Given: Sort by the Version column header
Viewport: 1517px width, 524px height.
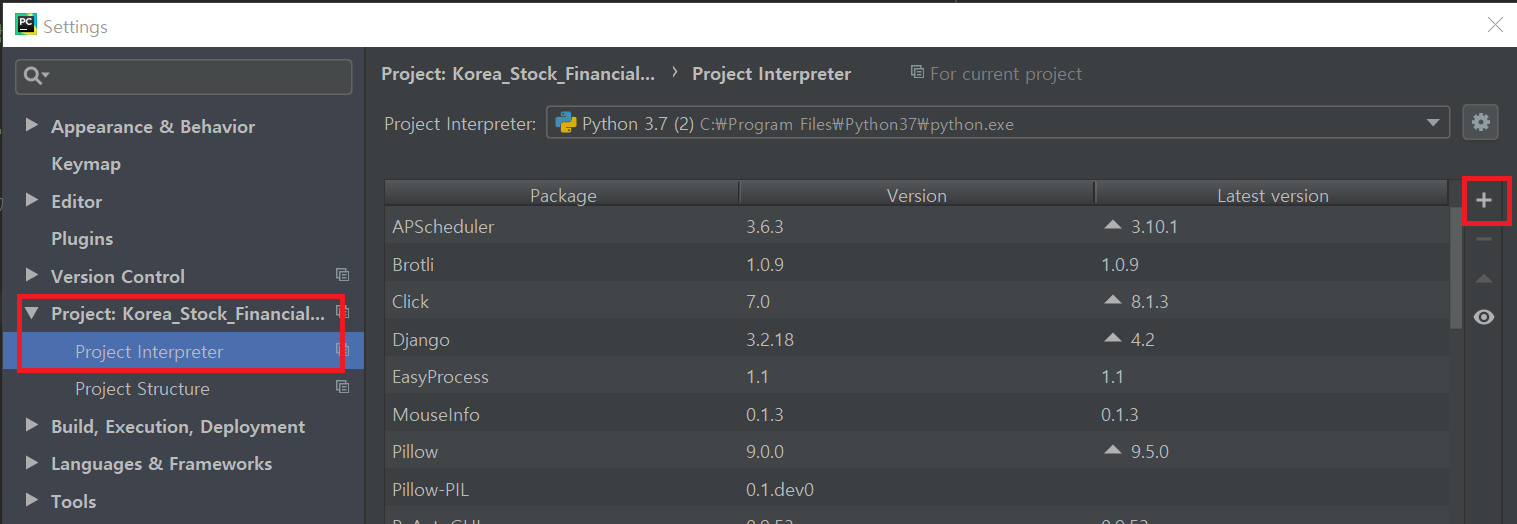Looking at the screenshot, I should (917, 196).
